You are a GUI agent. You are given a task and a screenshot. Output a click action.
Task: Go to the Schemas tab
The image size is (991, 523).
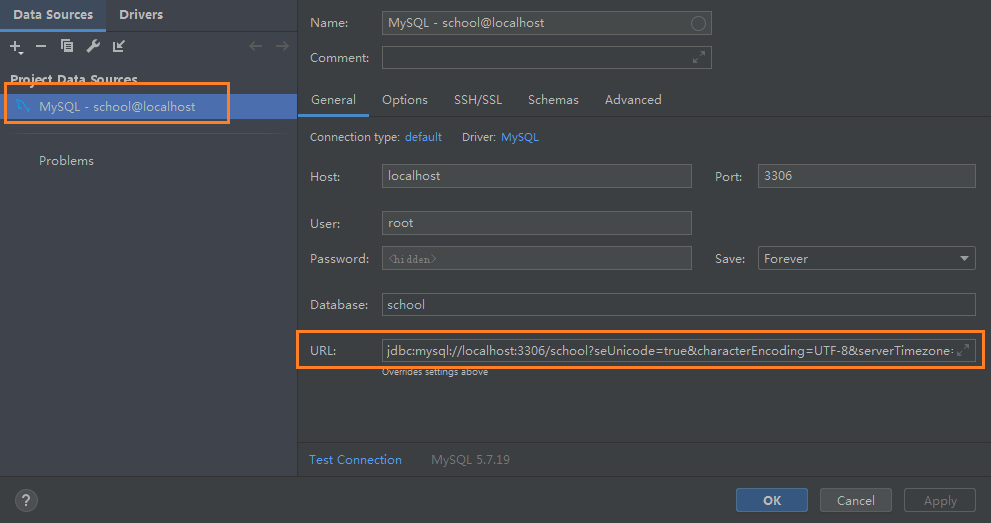553,100
